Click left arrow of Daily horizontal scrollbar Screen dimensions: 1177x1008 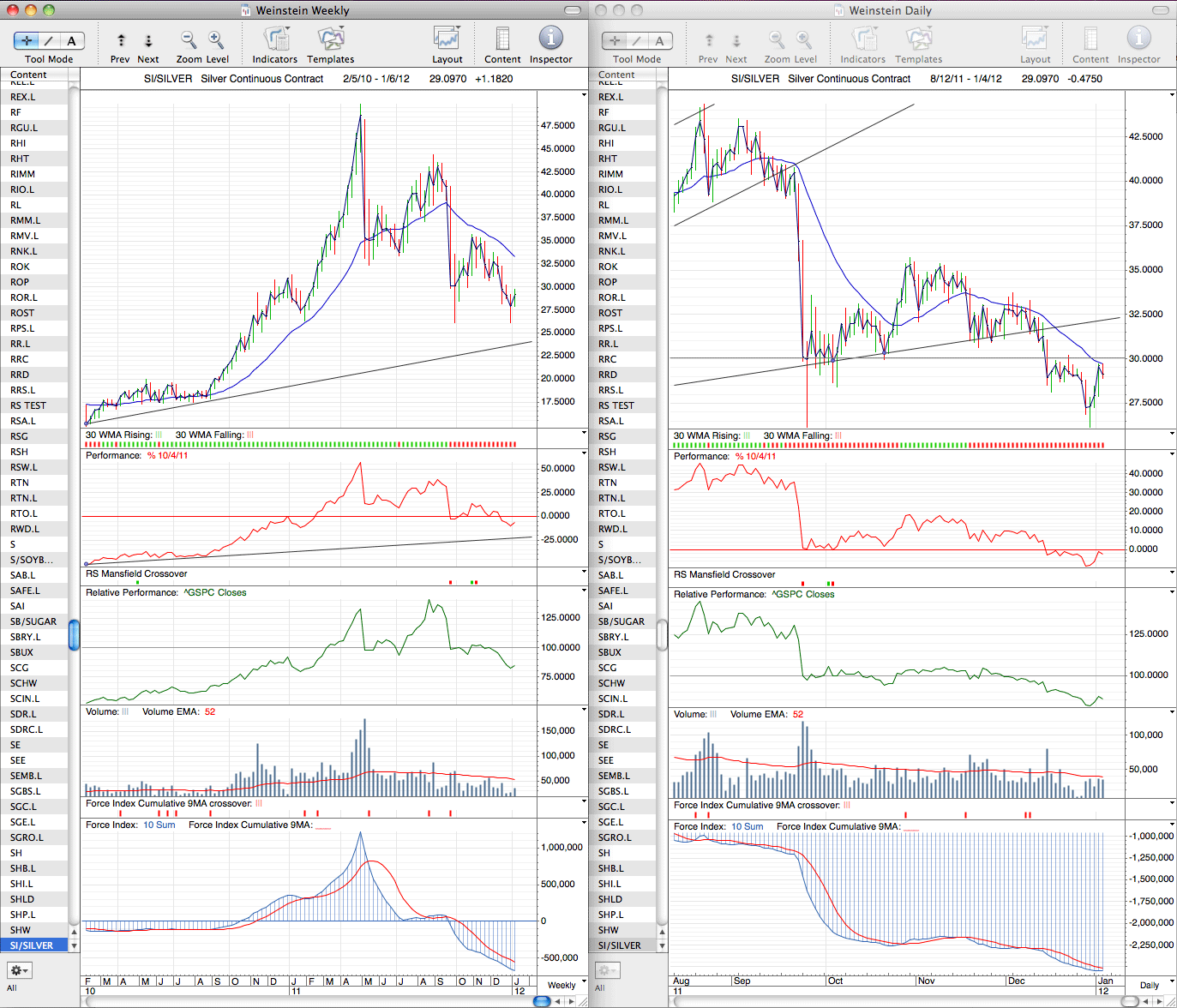(x=1146, y=1001)
